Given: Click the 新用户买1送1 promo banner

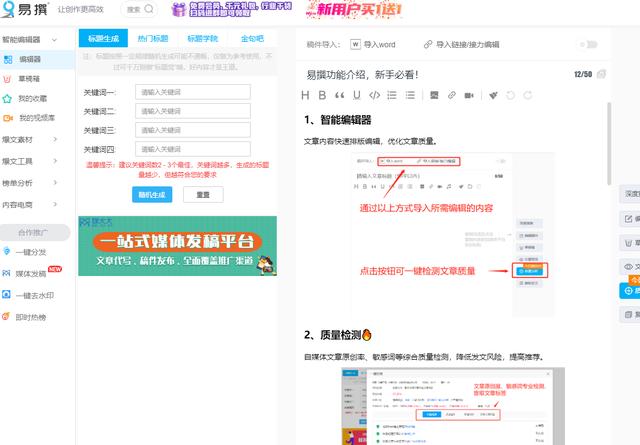Looking at the screenshot, I should [x=354, y=9].
